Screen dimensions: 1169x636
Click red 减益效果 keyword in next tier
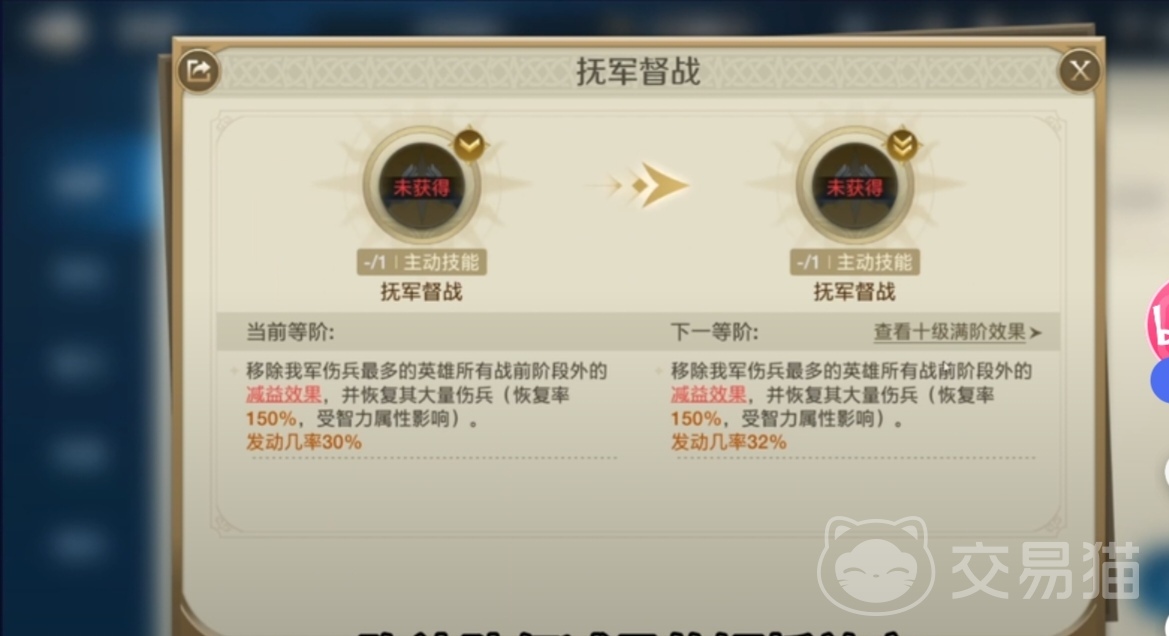[708, 394]
